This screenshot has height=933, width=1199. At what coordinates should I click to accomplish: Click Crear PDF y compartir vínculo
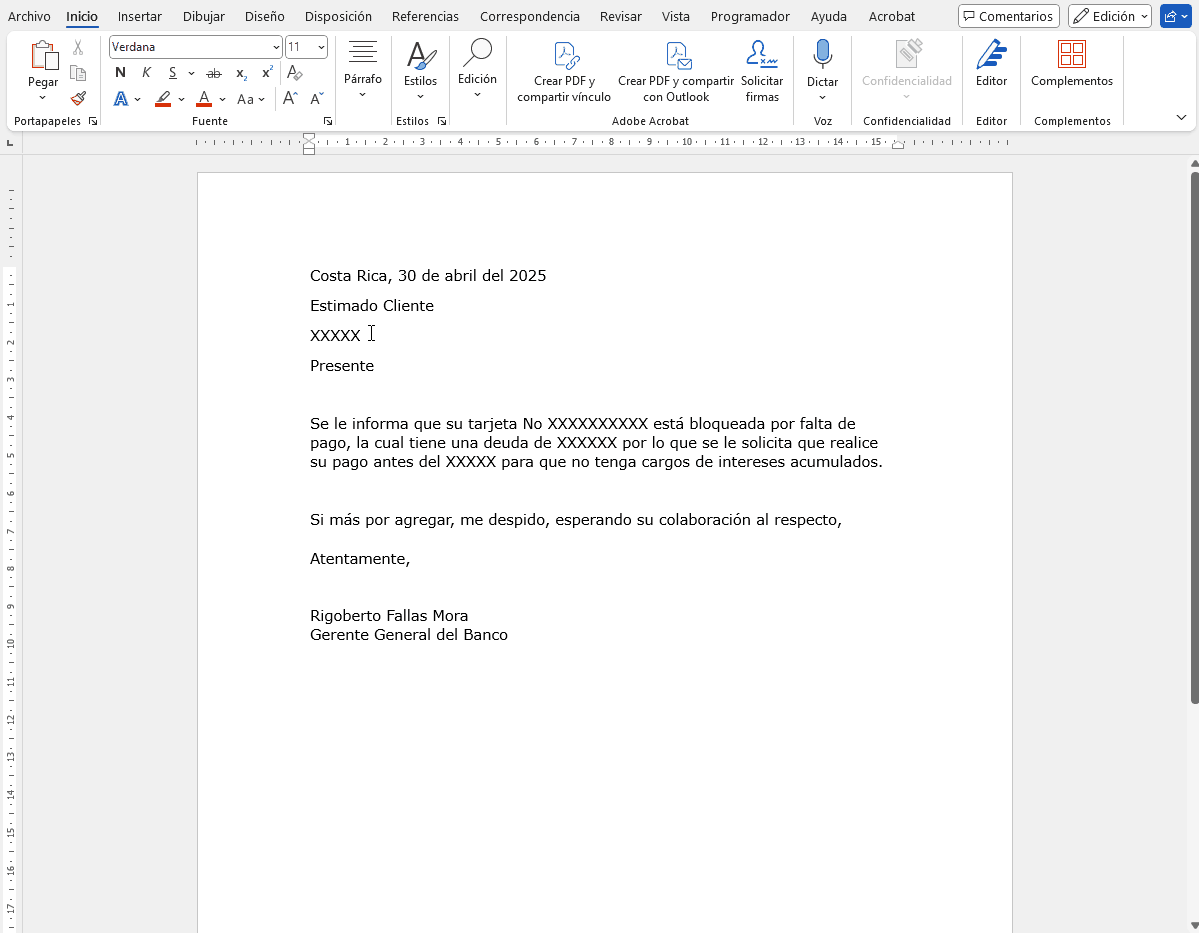coord(564,72)
